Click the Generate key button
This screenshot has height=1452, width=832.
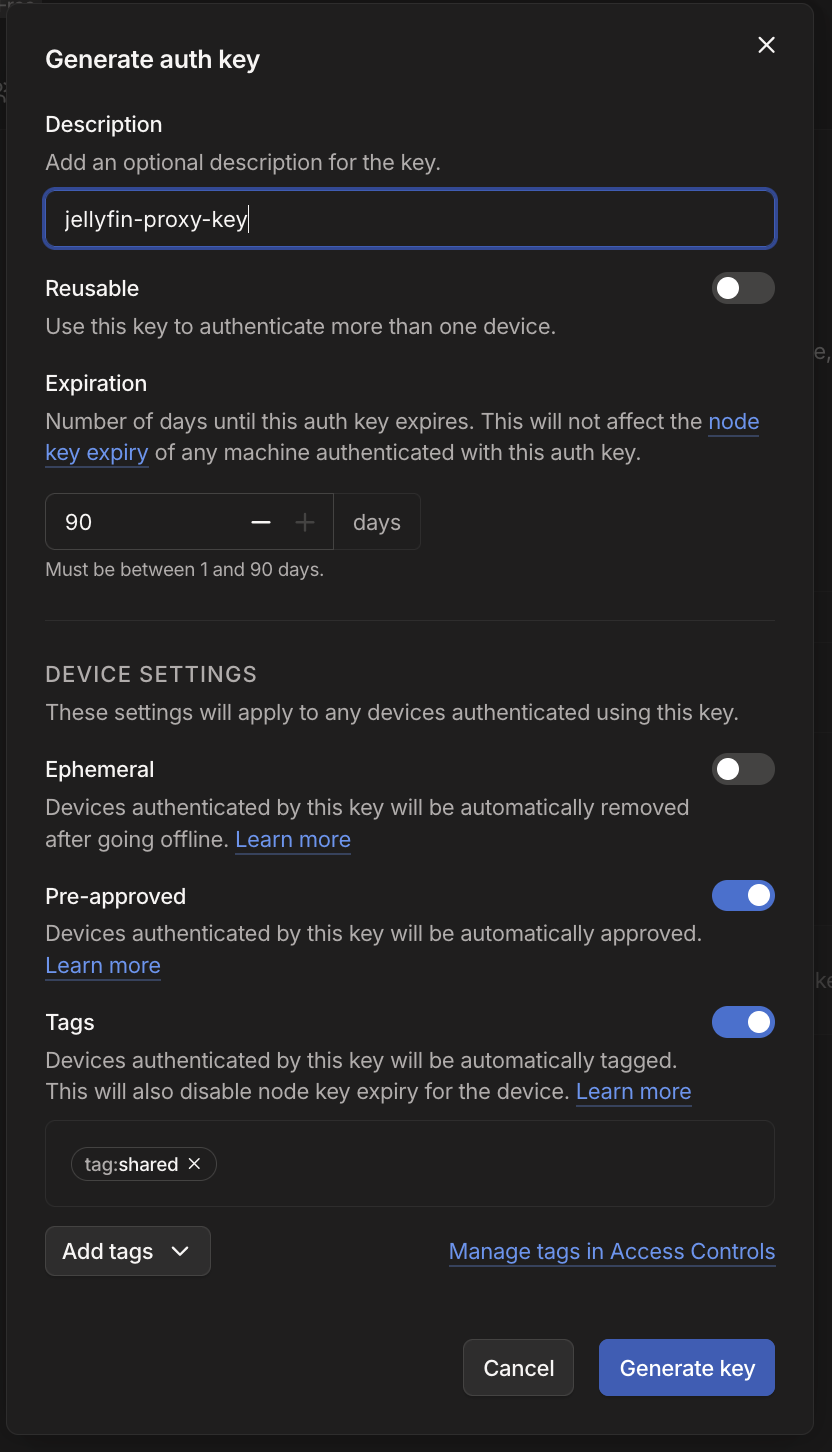pyautogui.click(x=686, y=1367)
